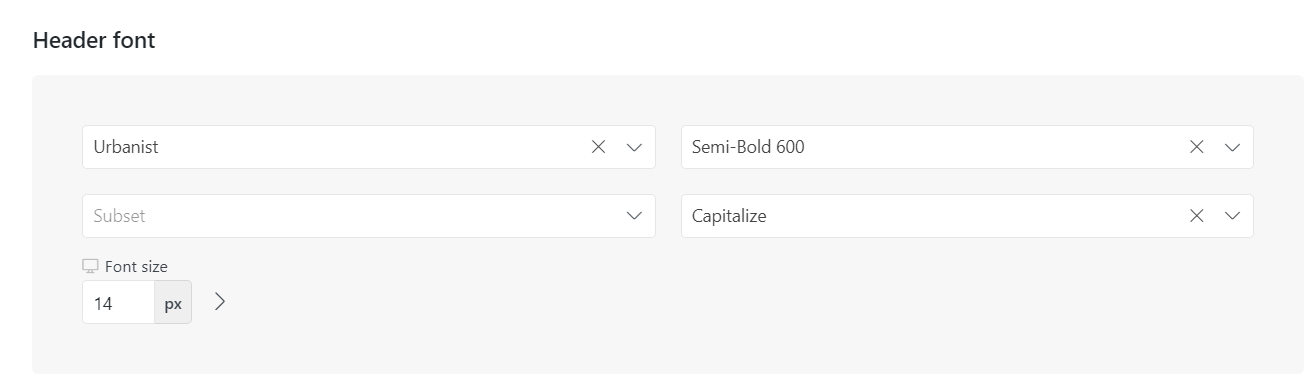The height and width of the screenshot is (376, 1316).
Task: Remove the Semi-Bold 600 weight selection
Action: point(1197,147)
